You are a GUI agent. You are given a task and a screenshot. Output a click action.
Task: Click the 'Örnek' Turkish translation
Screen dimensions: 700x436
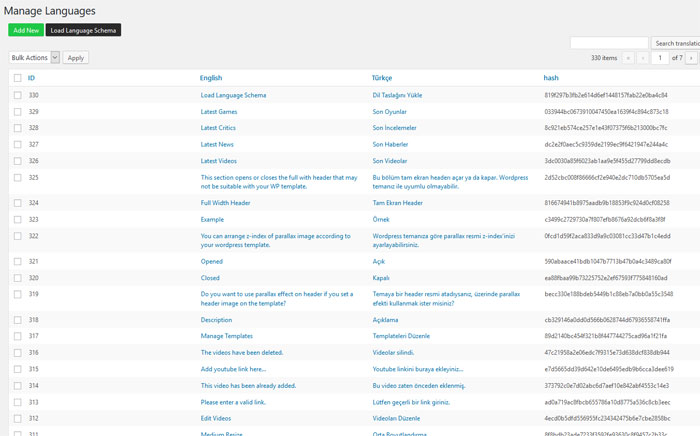(381, 220)
